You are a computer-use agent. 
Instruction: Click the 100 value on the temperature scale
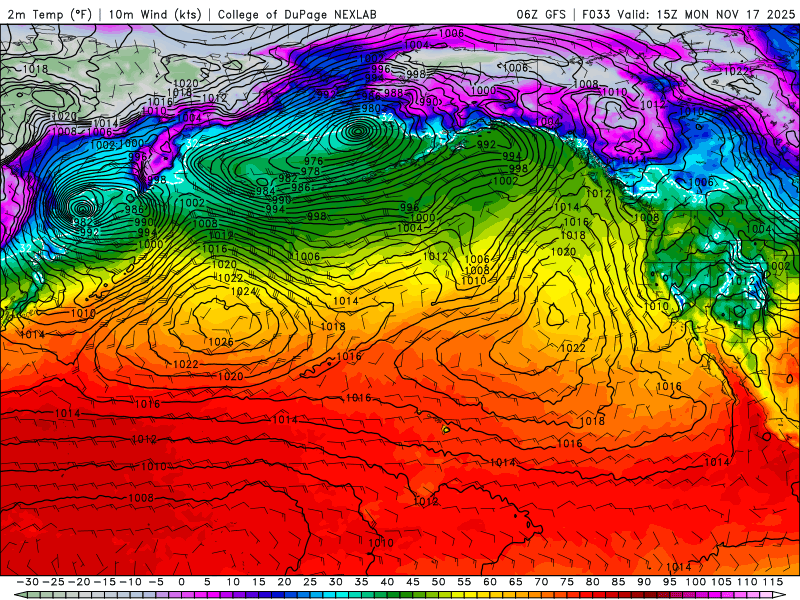tap(695, 582)
